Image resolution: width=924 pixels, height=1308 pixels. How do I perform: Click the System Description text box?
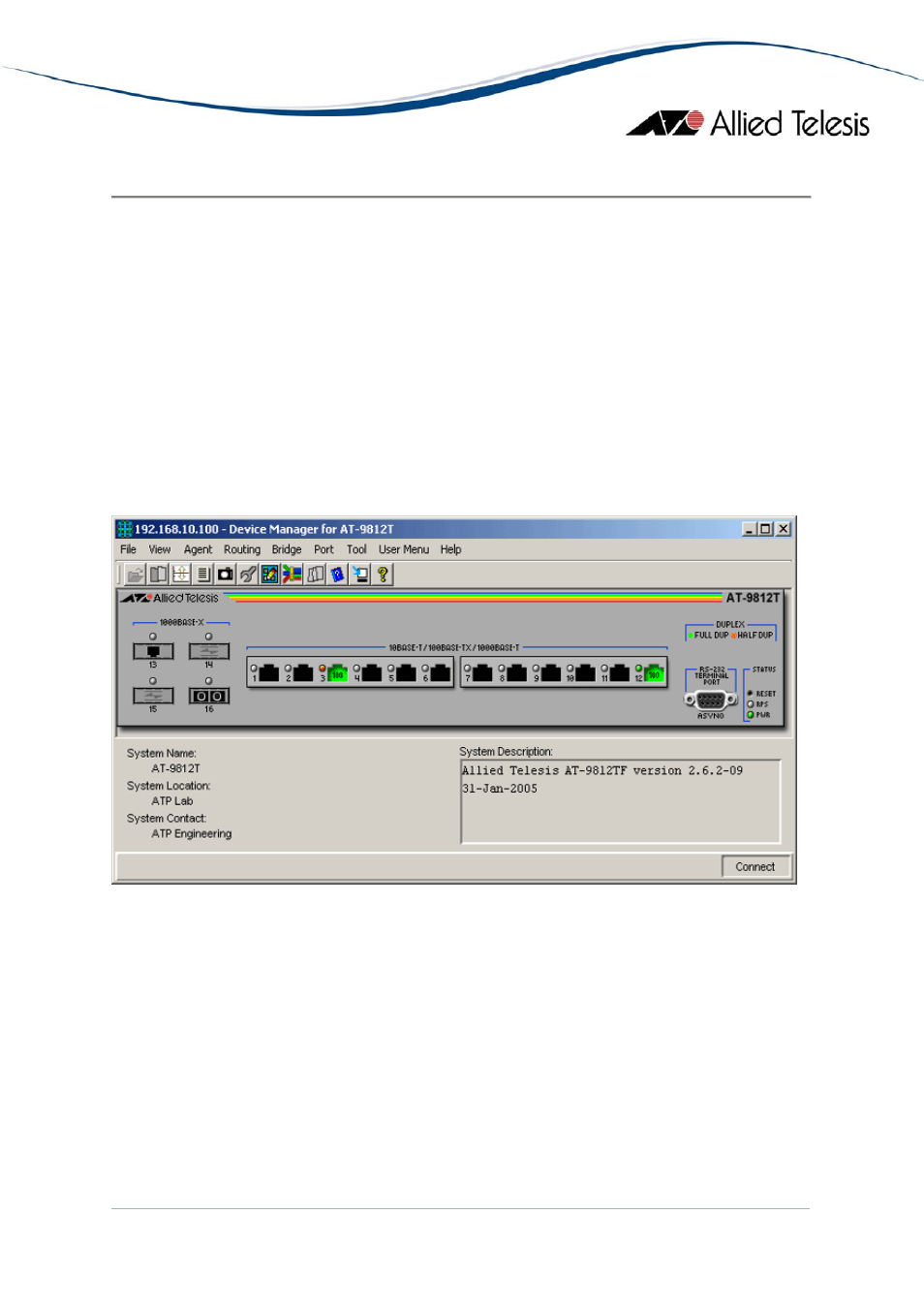pos(620,801)
